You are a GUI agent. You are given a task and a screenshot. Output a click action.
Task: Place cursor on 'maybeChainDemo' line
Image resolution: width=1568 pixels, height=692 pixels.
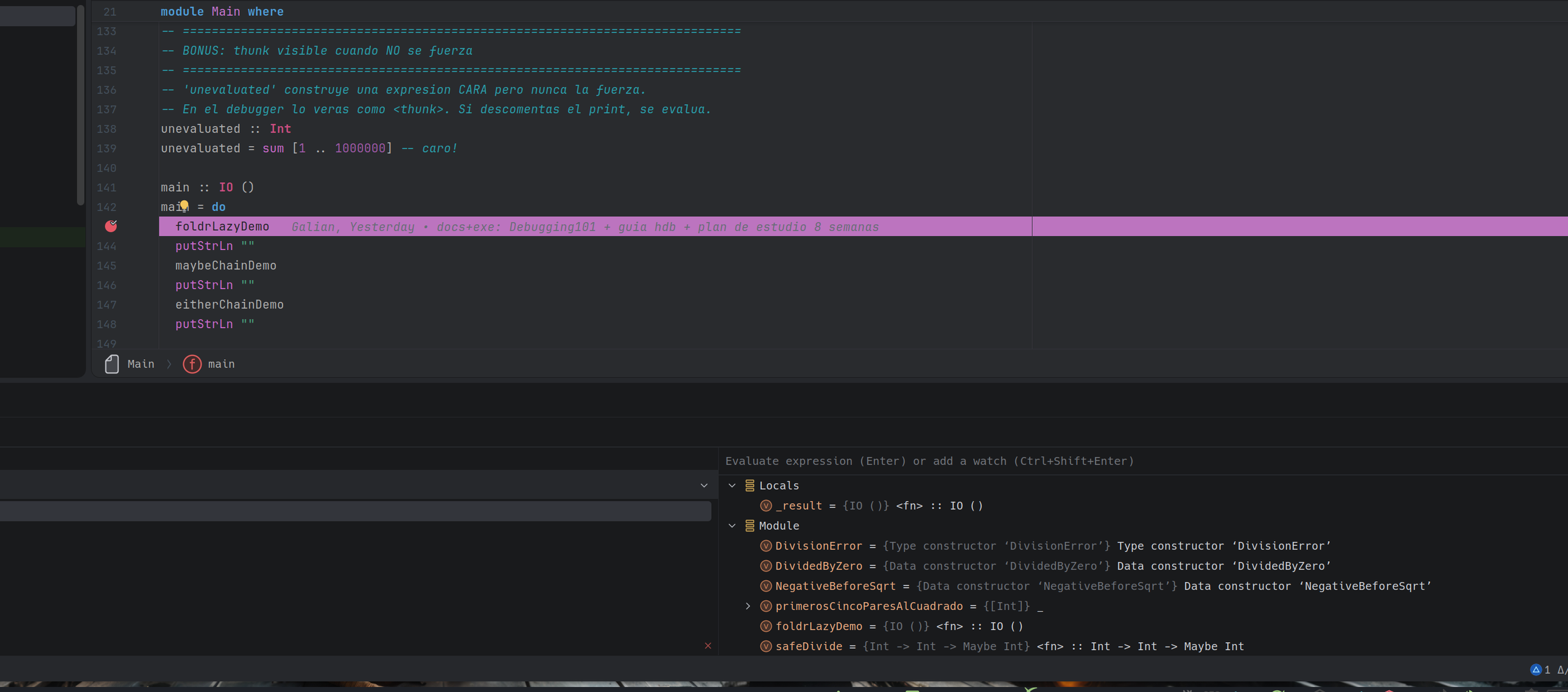tap(226, 265)
